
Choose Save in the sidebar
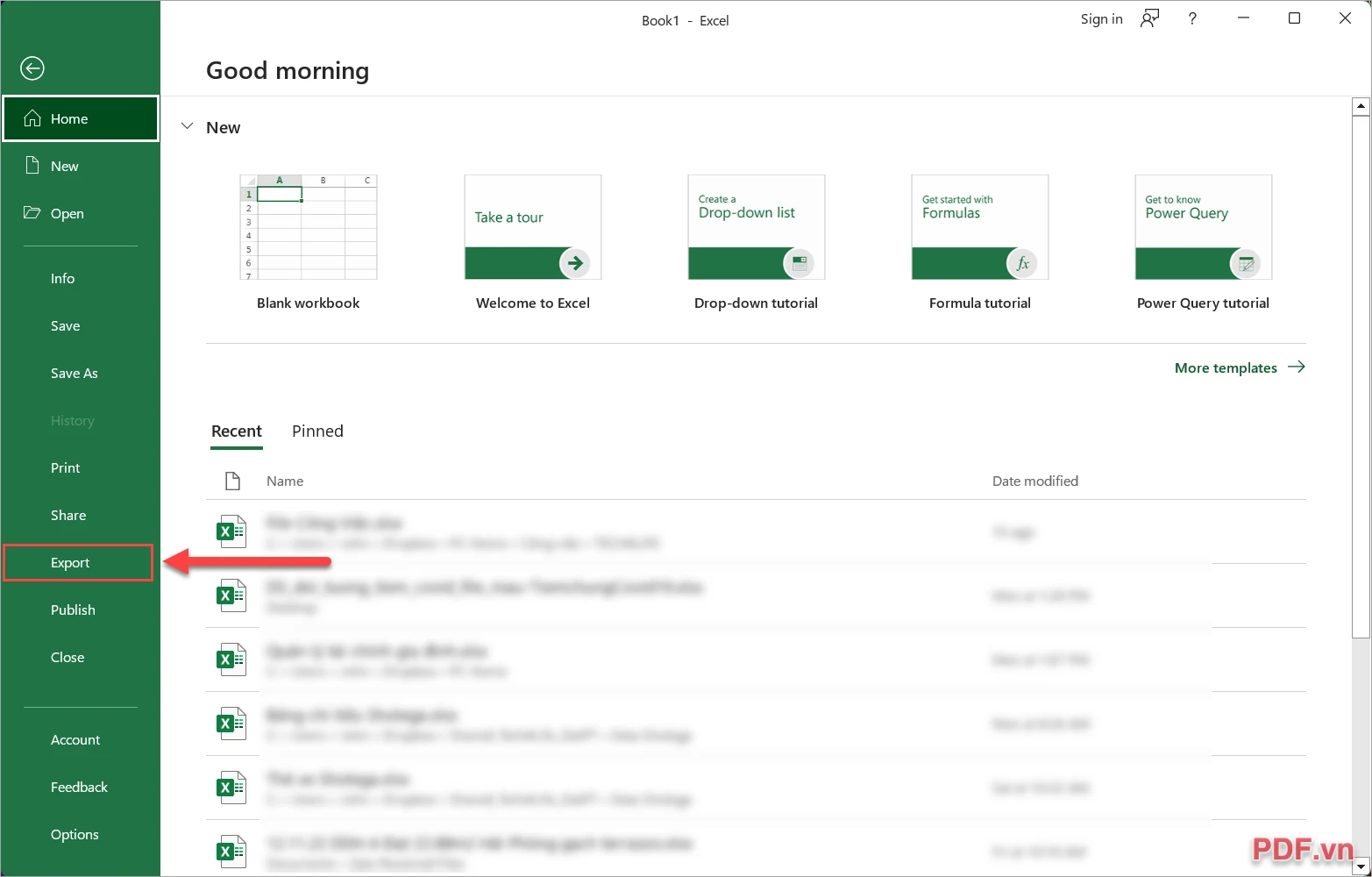pos(81,325)
